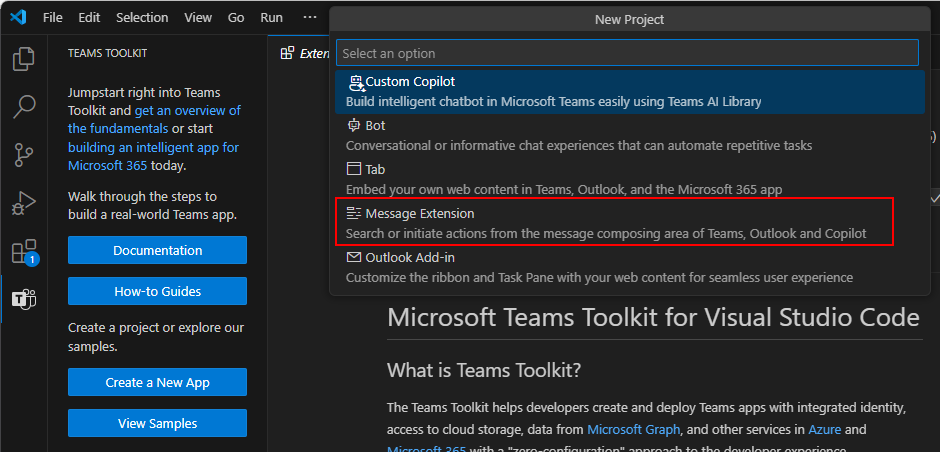Click the Documentation button
Screen dimensions: 940x452
[158, 250]
